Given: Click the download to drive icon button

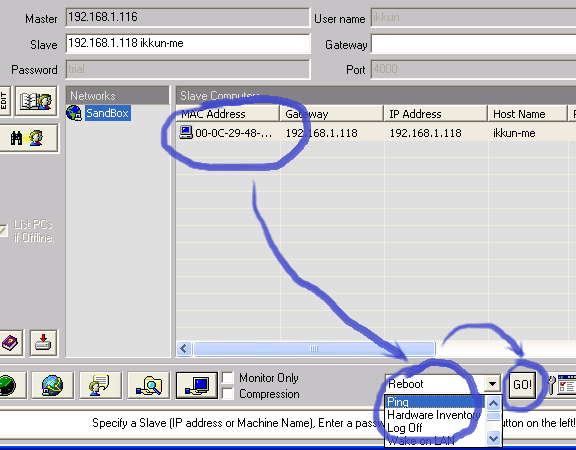Looking at the screenshot, I should [43, 343].
